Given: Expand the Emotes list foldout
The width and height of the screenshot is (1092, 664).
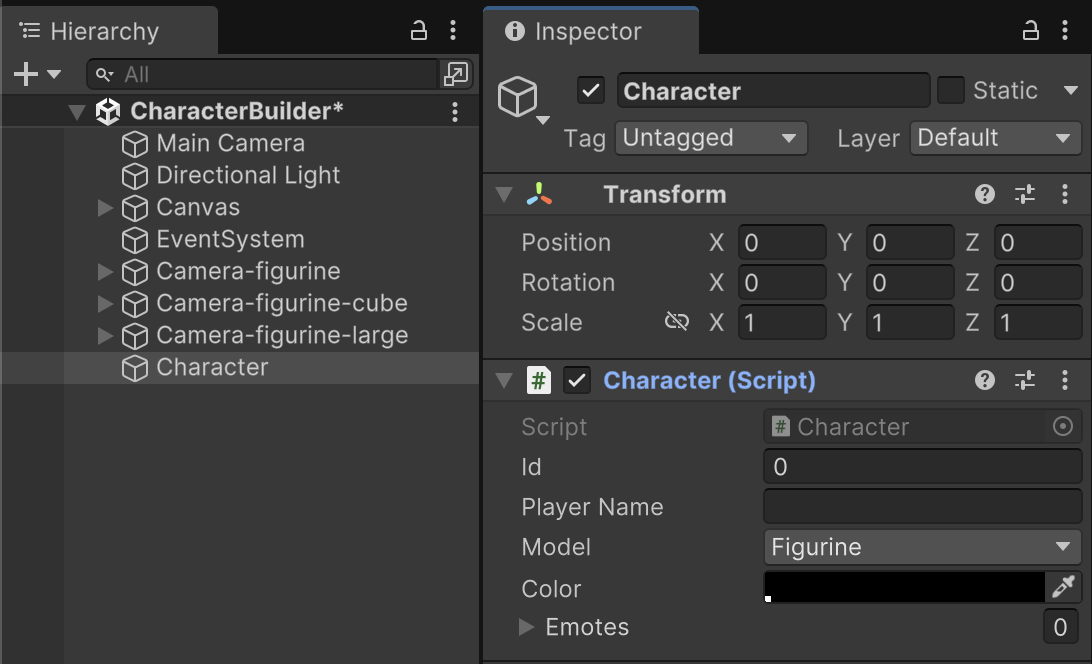Looking at the screenshot, I should pos(527,628).
